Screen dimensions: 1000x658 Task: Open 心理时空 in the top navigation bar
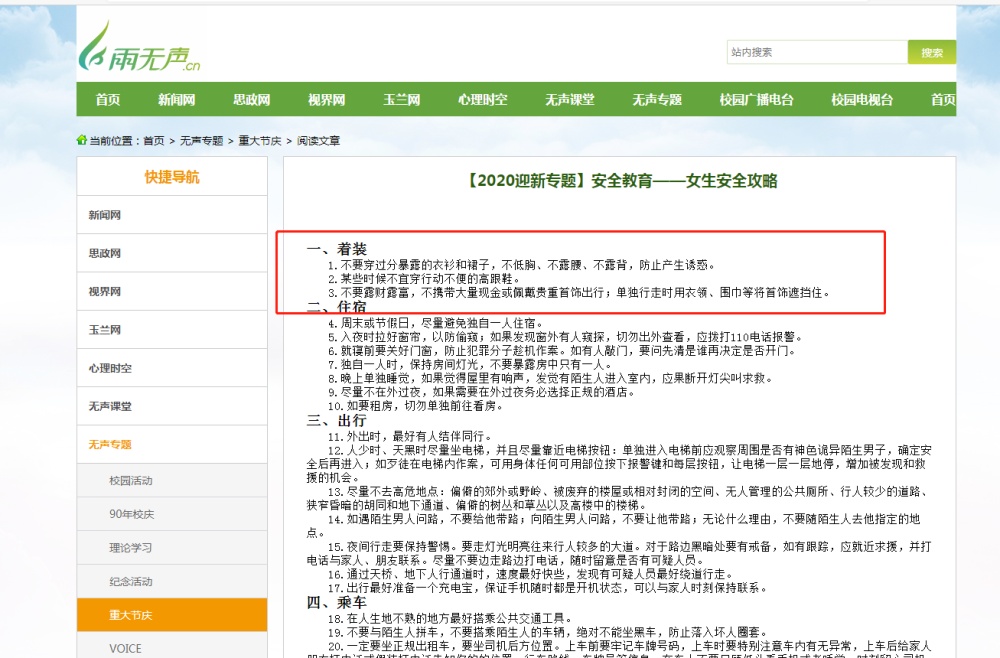[482, 100]
